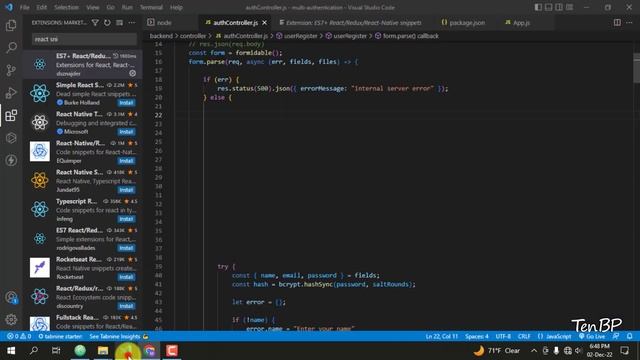640x360 pixels.
Task: Switch to the node tab
Action: click(x=171, y=23)
